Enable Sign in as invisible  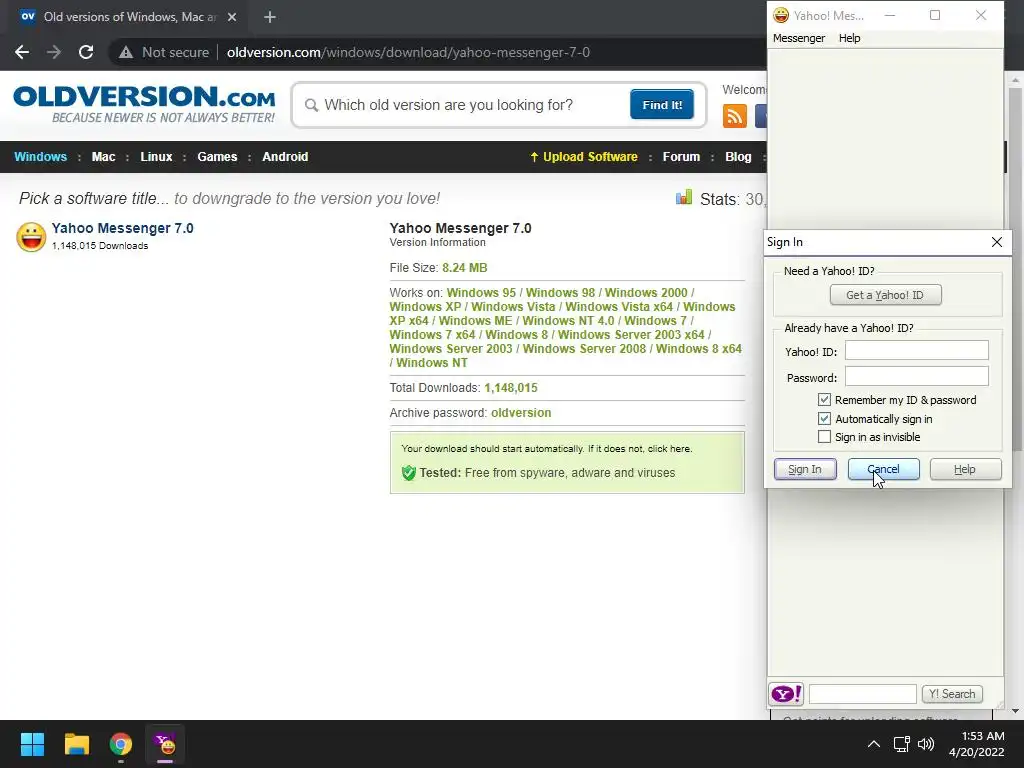tap(824, 437)
